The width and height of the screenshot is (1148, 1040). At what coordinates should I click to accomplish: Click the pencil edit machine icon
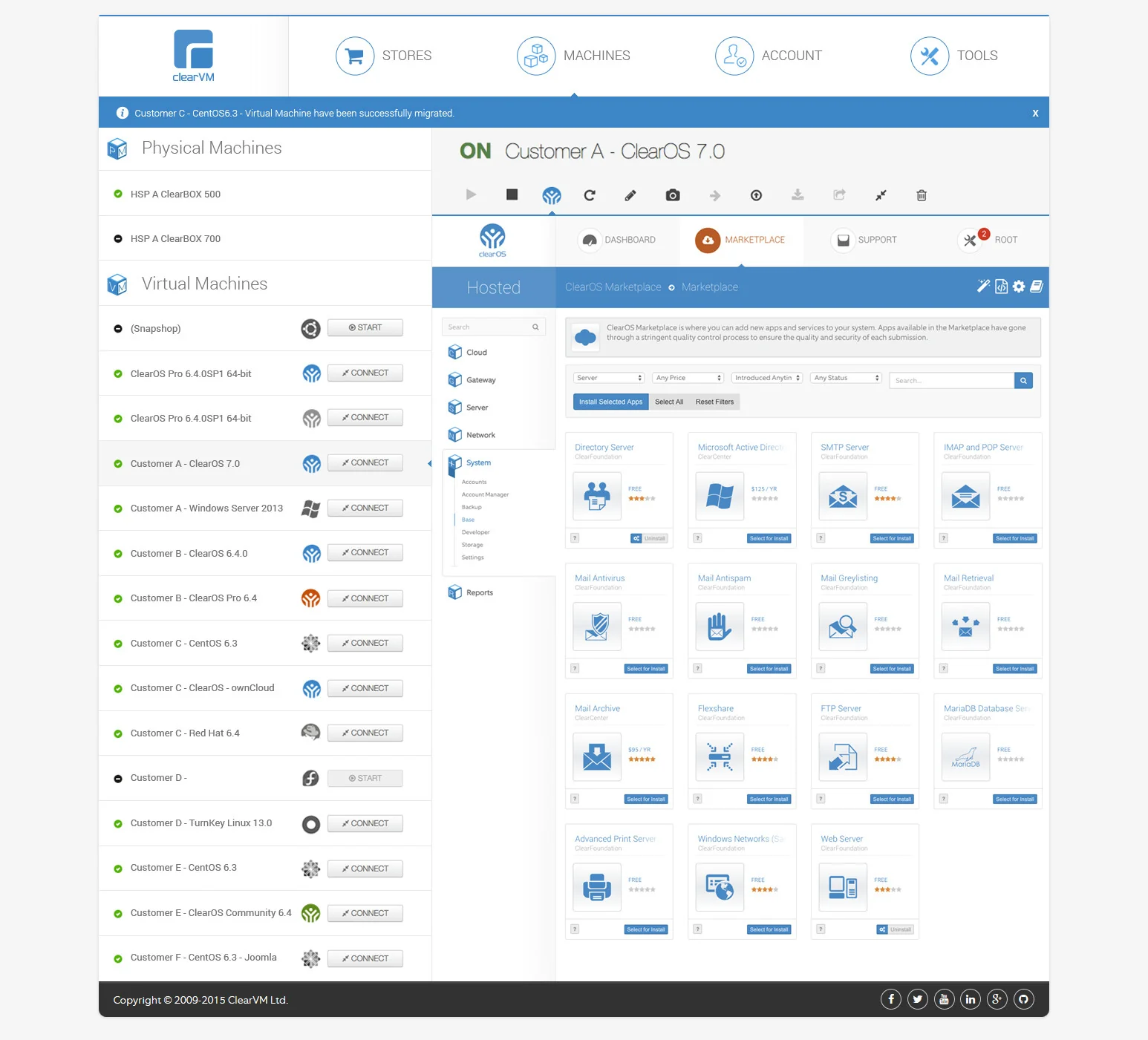click(630, 195)
